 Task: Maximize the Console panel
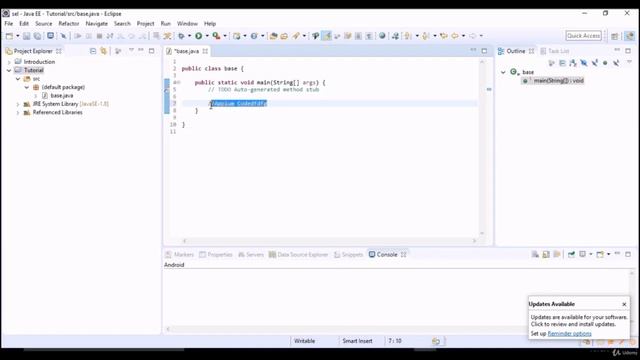click(628, 254)
